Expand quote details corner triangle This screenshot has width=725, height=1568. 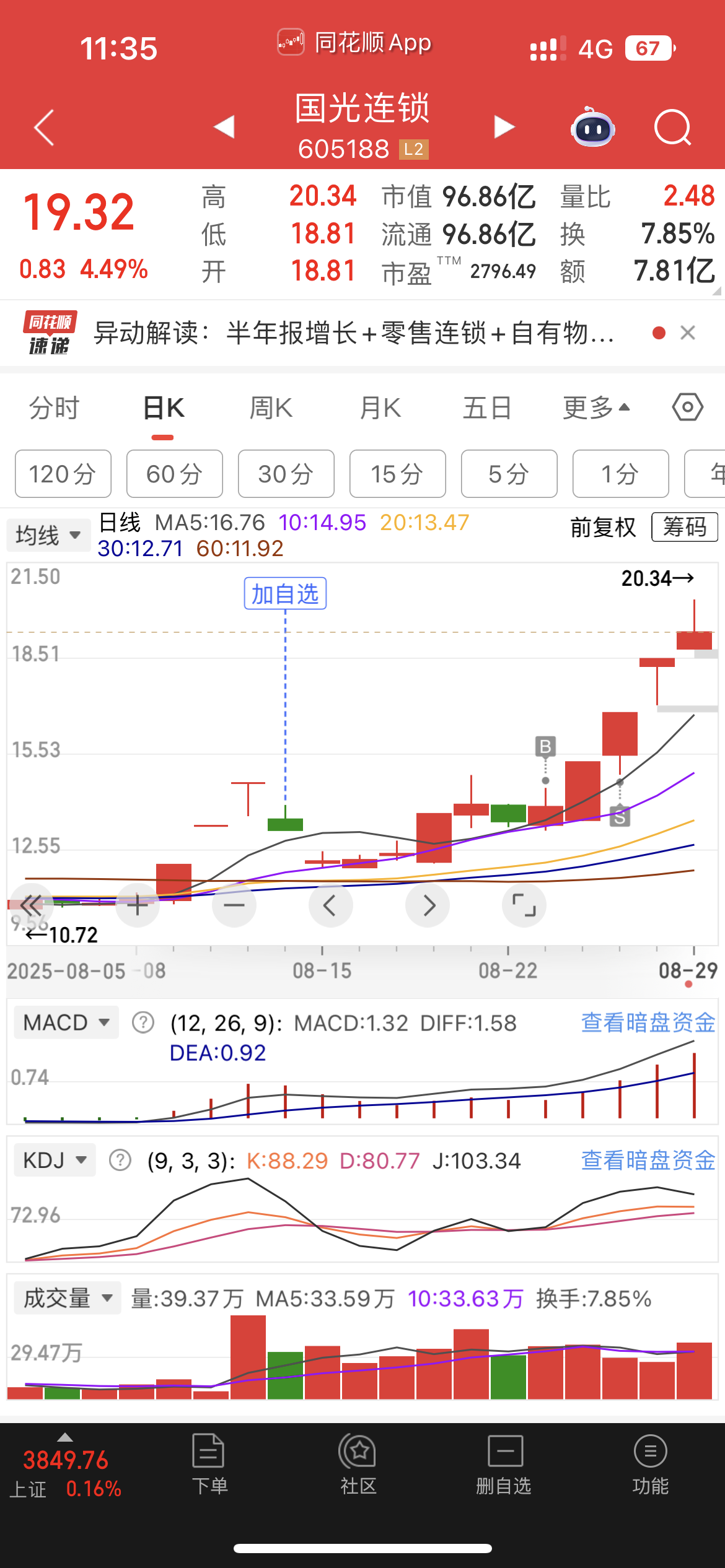[717, 290]
